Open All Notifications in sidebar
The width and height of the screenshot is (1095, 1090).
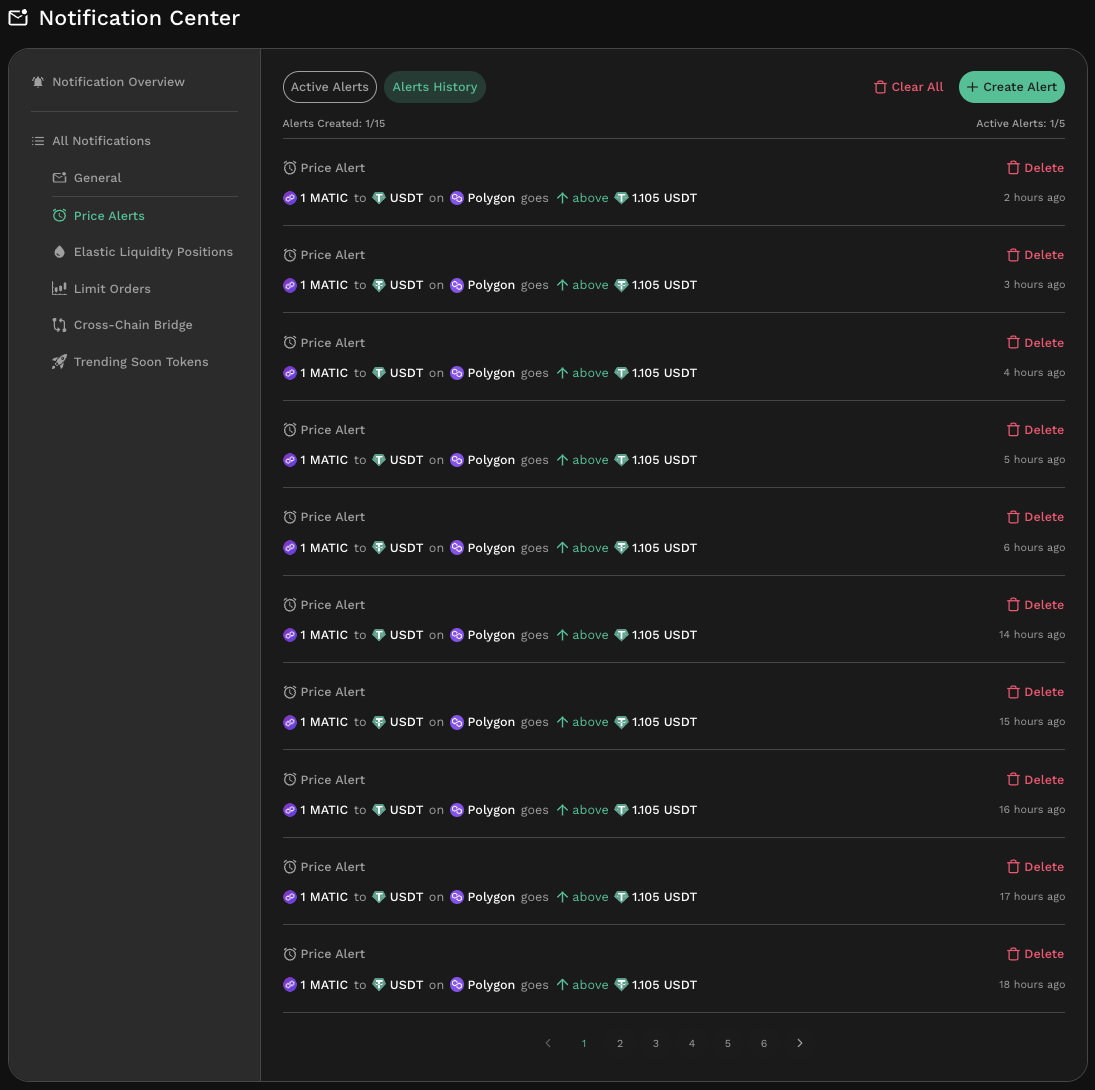click(101, 141)
